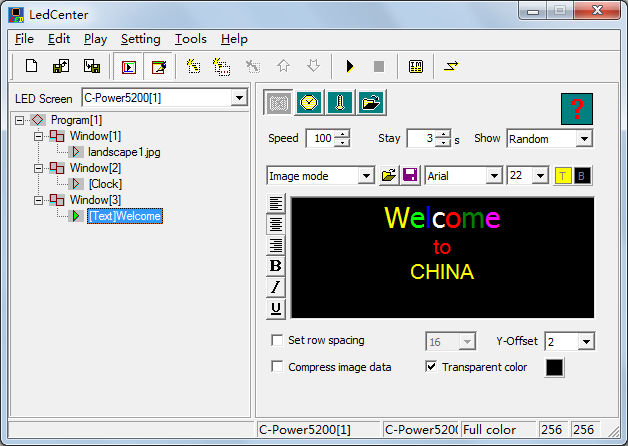Click the clock window icon button
This screenshot has width=628, height=446.
coord(309,103)
